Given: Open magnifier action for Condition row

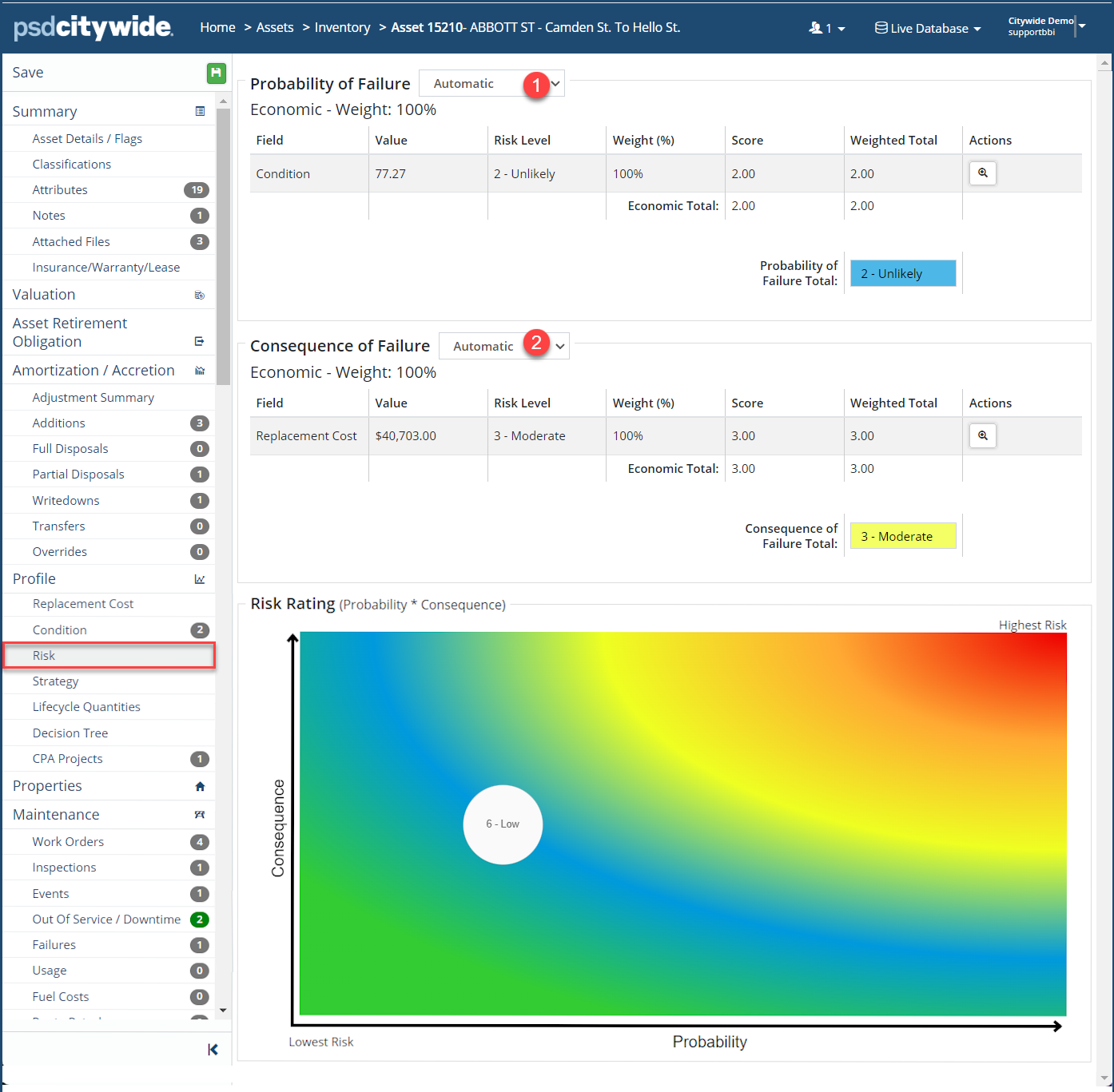Looking at the screenshot, I should (x=982, y=173).
